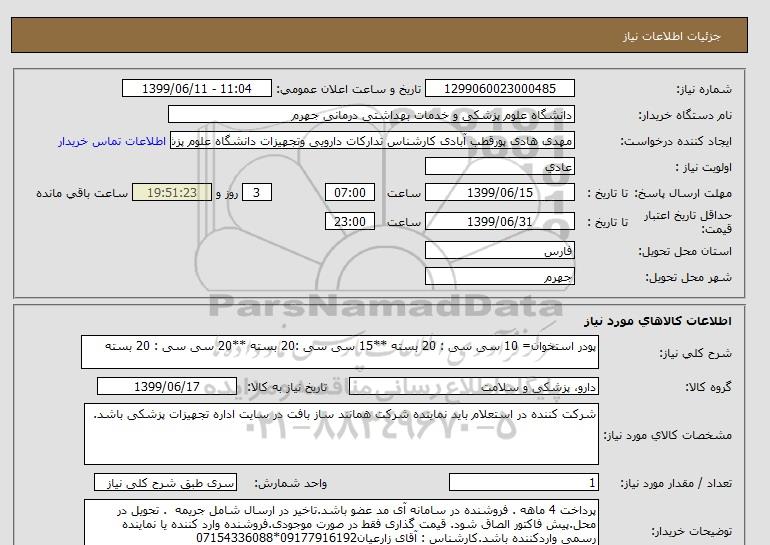Click quantity field showing 1
Image resolution: width=770 pixels, height=545 pixels.
point(524,483)
